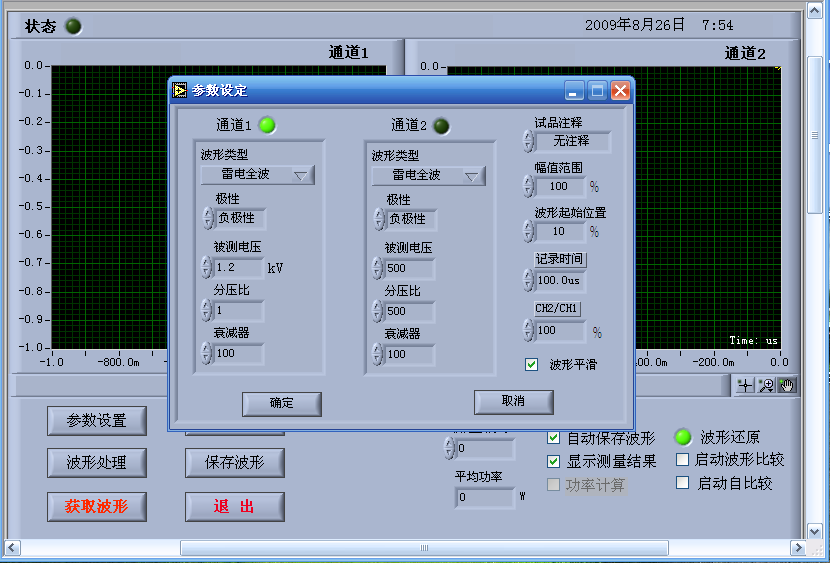Click the CH2/CH1 stepper arrows
This screenshot has height=563, width=830.
pos(528,330)
